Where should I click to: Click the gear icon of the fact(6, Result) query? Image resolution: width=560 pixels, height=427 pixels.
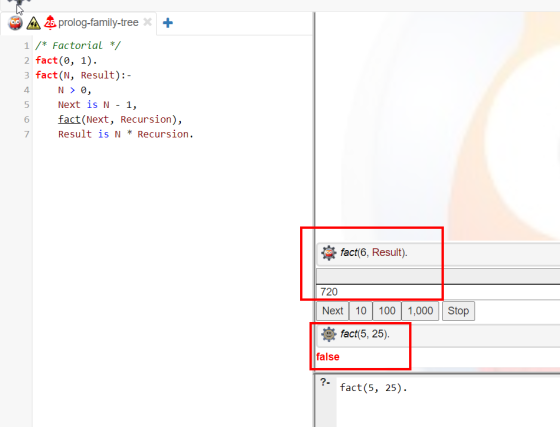[328, 252]
